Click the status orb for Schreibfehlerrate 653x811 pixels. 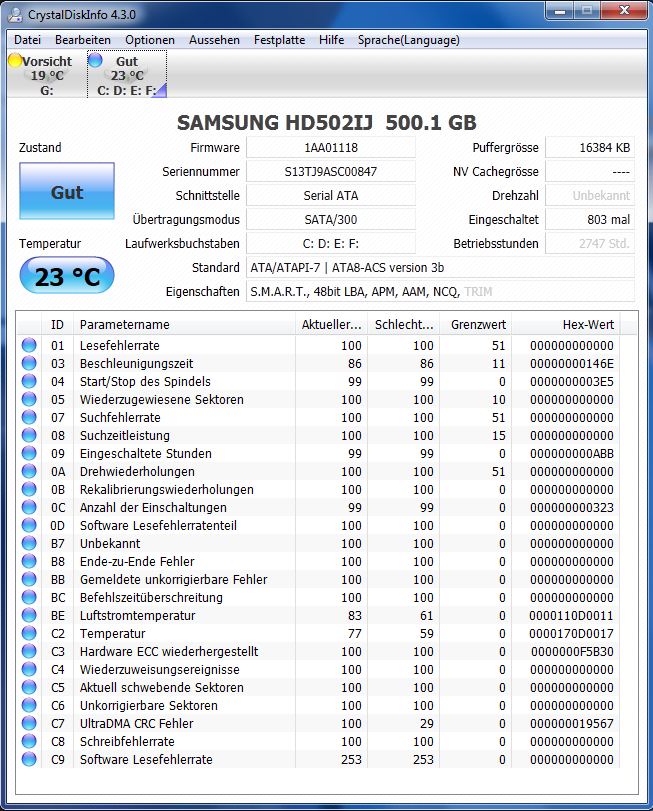(x=29, y=741)
